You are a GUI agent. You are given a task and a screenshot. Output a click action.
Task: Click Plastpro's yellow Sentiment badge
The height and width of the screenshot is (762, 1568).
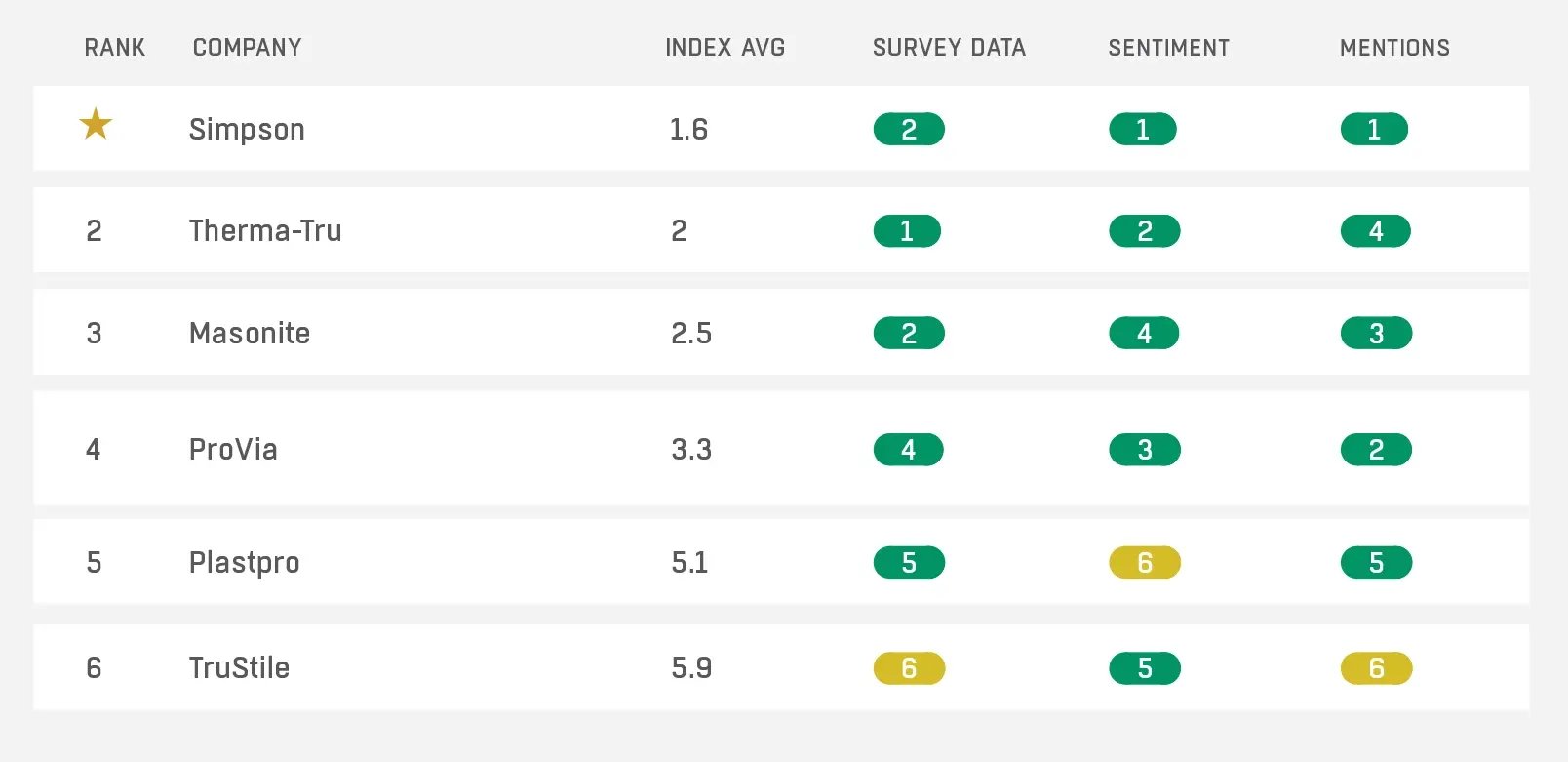tap(1145, 563)
